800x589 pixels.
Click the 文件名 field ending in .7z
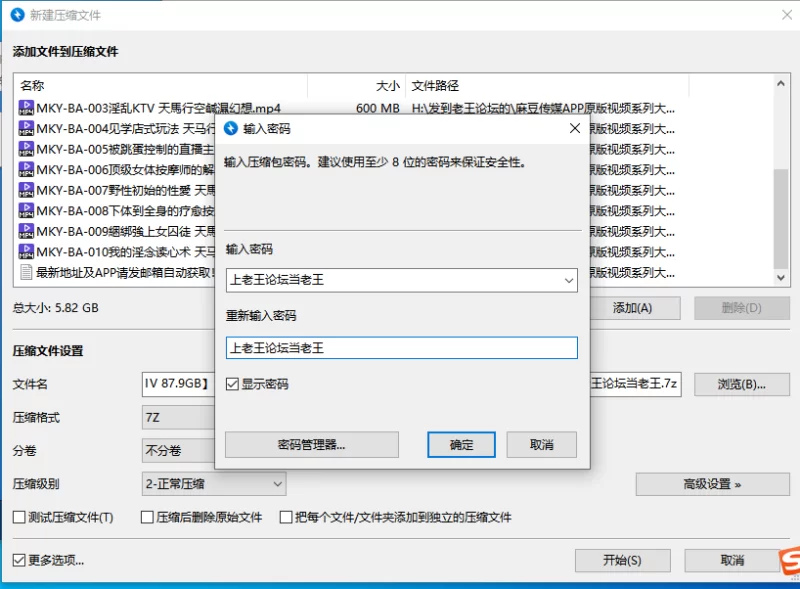[x=635, y=384]
